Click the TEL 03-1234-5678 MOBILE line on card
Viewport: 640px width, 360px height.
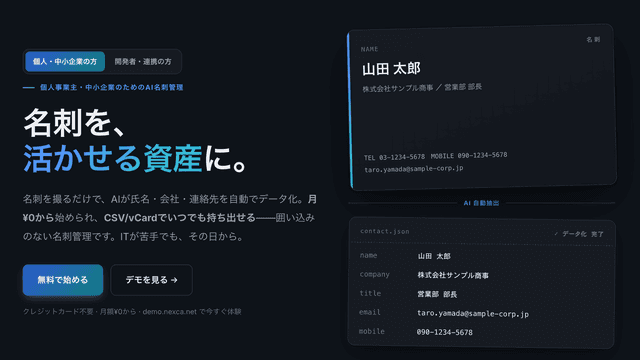tap(436, 156)
